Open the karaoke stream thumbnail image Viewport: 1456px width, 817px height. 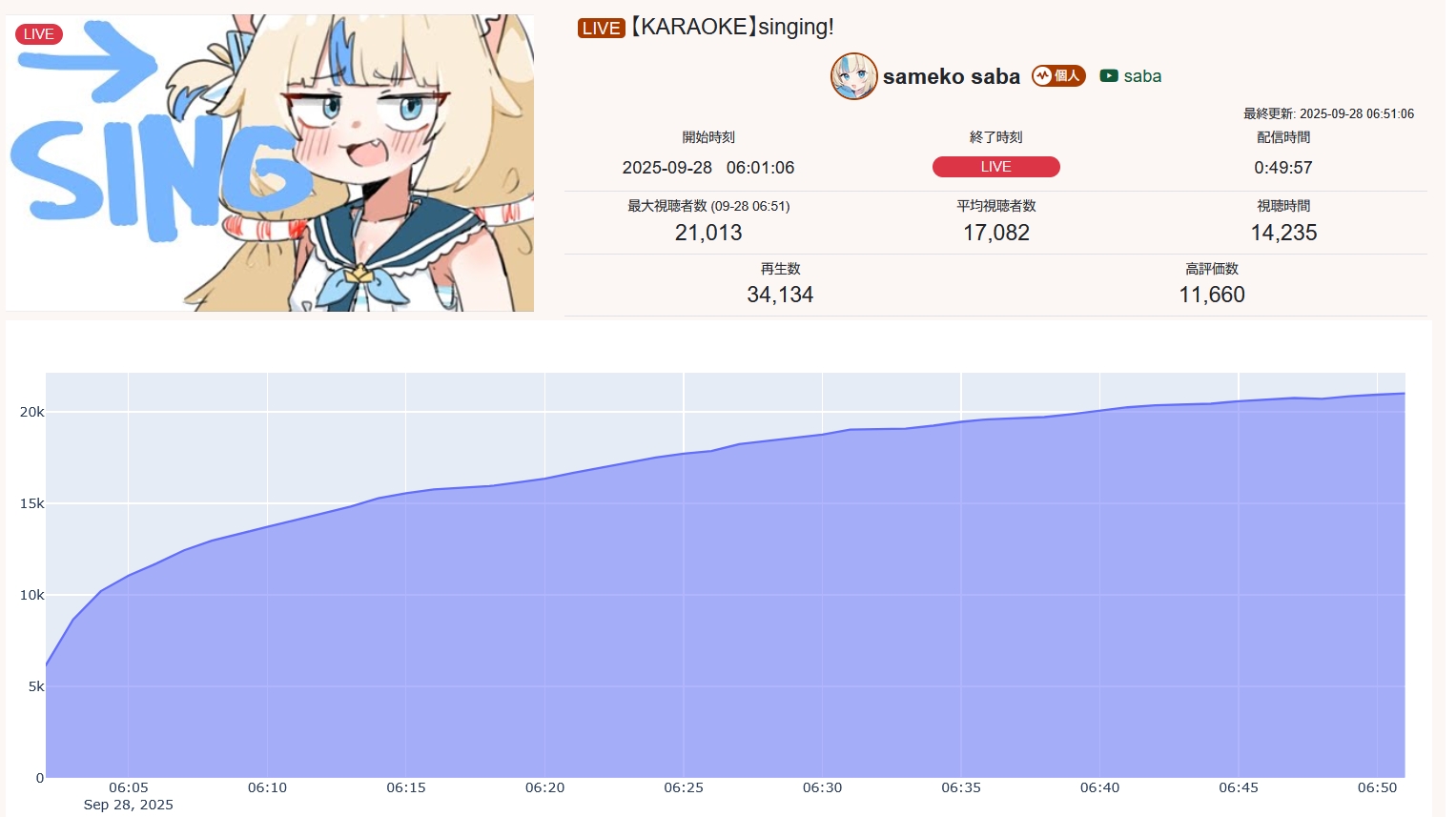coord(270,162)
